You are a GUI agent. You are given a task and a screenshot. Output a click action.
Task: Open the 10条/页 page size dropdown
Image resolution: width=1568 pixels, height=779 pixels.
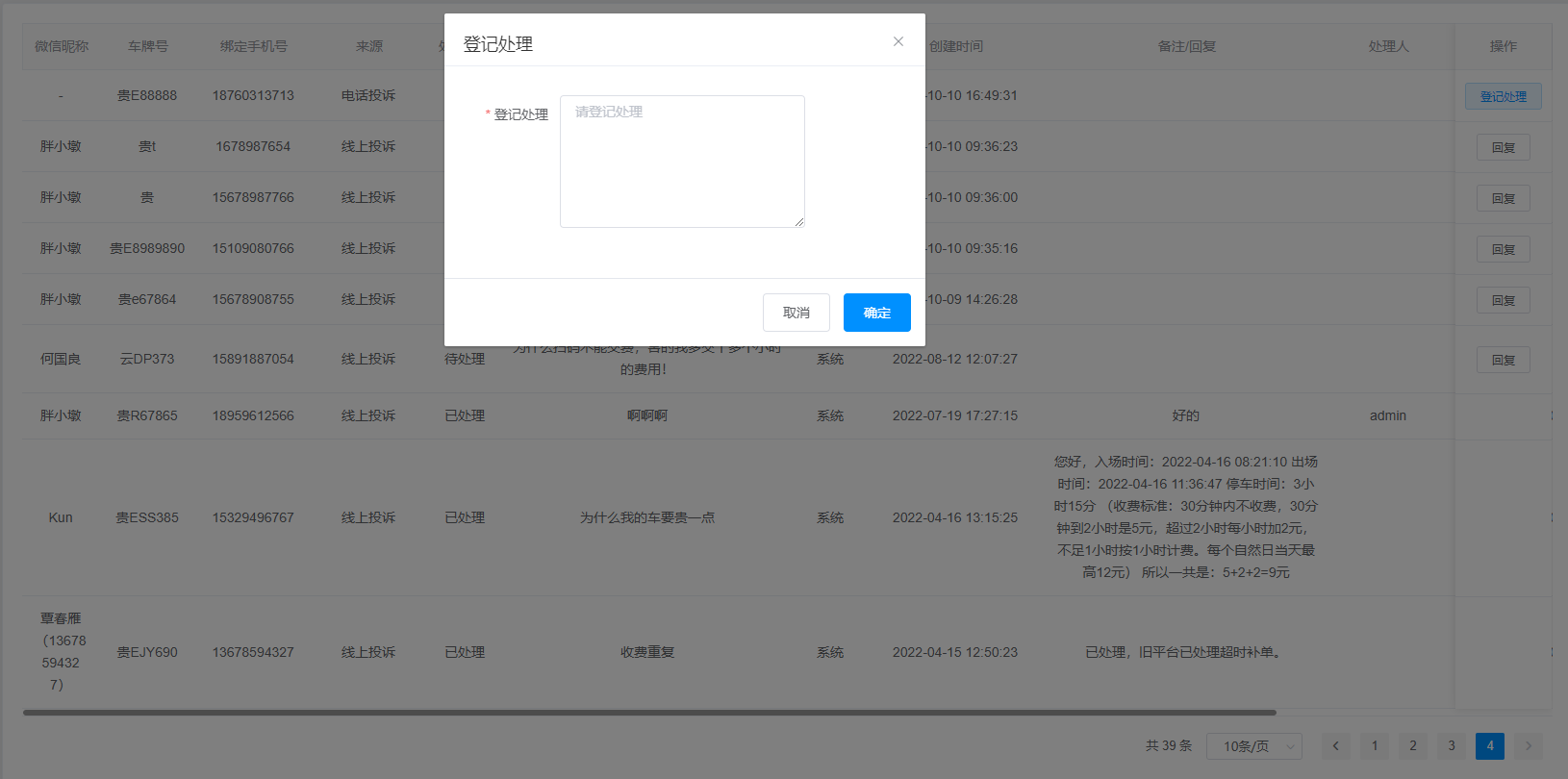pos(1254,746)
